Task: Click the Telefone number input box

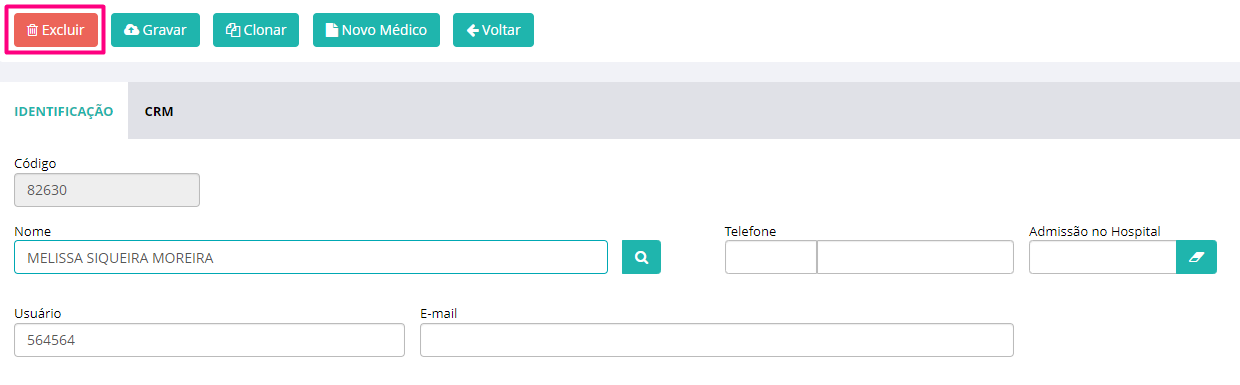Action: point(915,257)
